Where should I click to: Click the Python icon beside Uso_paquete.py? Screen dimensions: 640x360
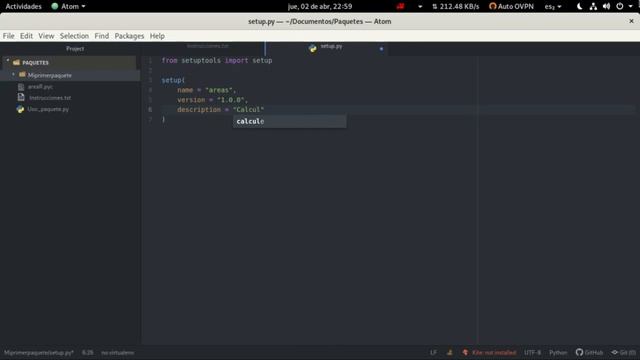(20, 109)
